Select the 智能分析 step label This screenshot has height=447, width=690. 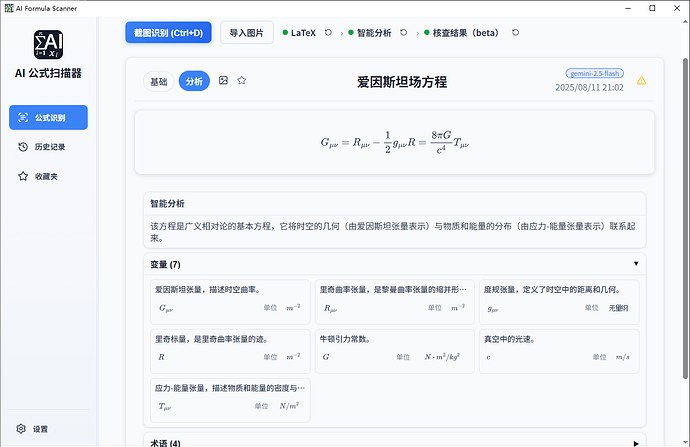click(374, 33)
